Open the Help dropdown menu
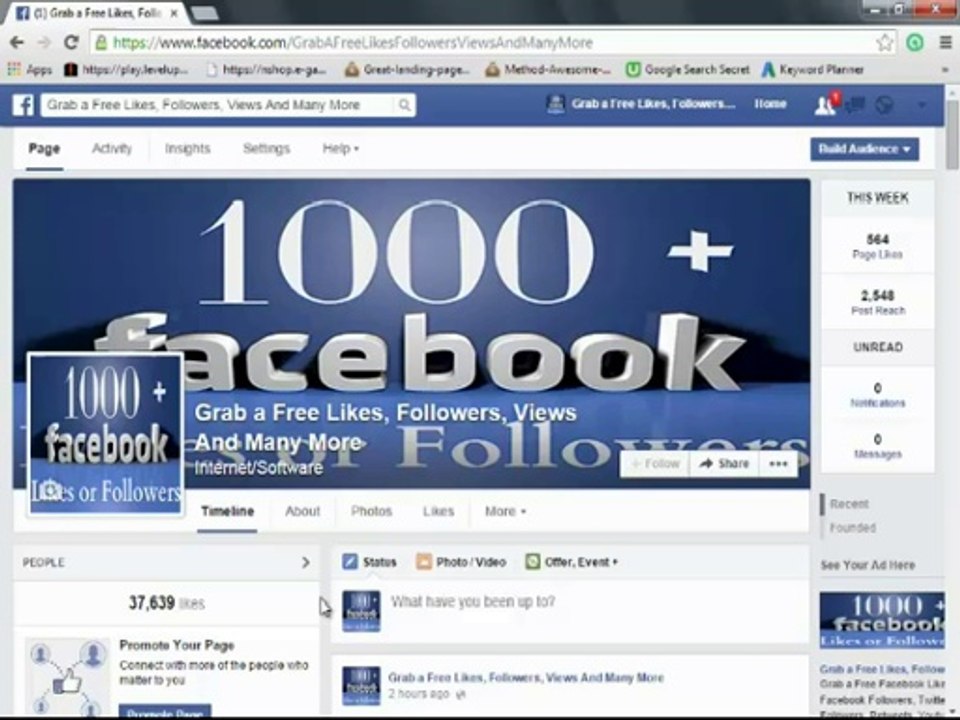The image size is (960, 720). 340,148
